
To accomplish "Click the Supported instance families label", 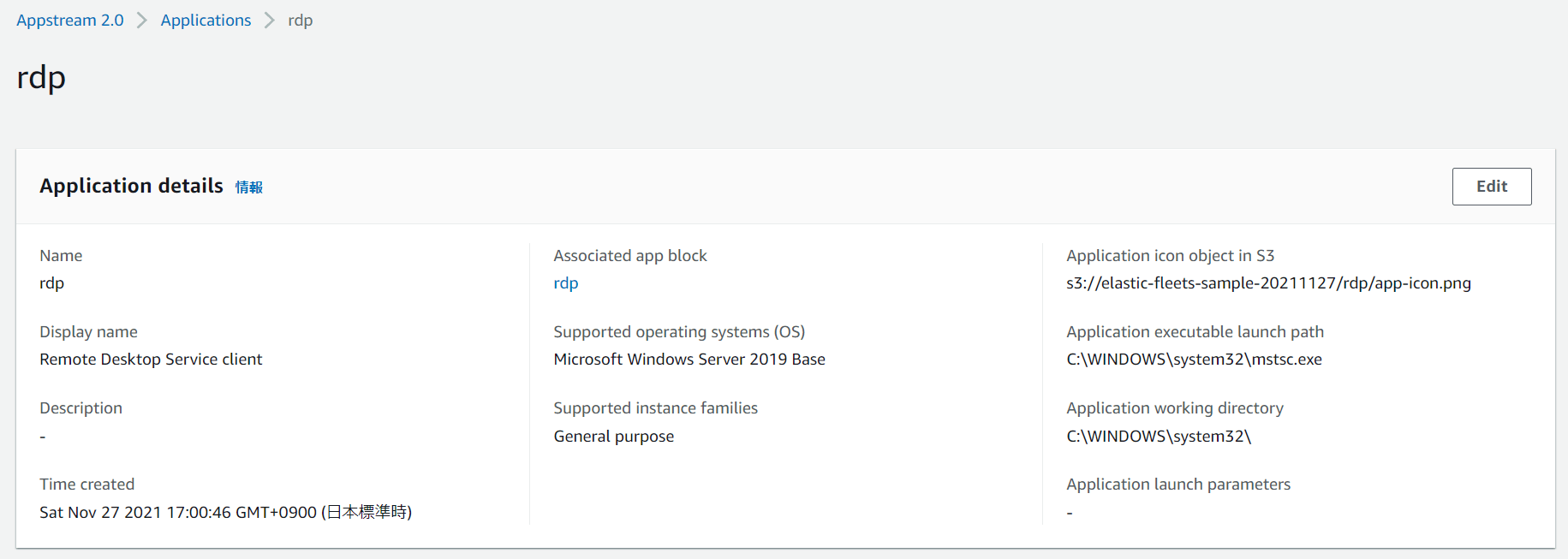I will pos(655,408).
